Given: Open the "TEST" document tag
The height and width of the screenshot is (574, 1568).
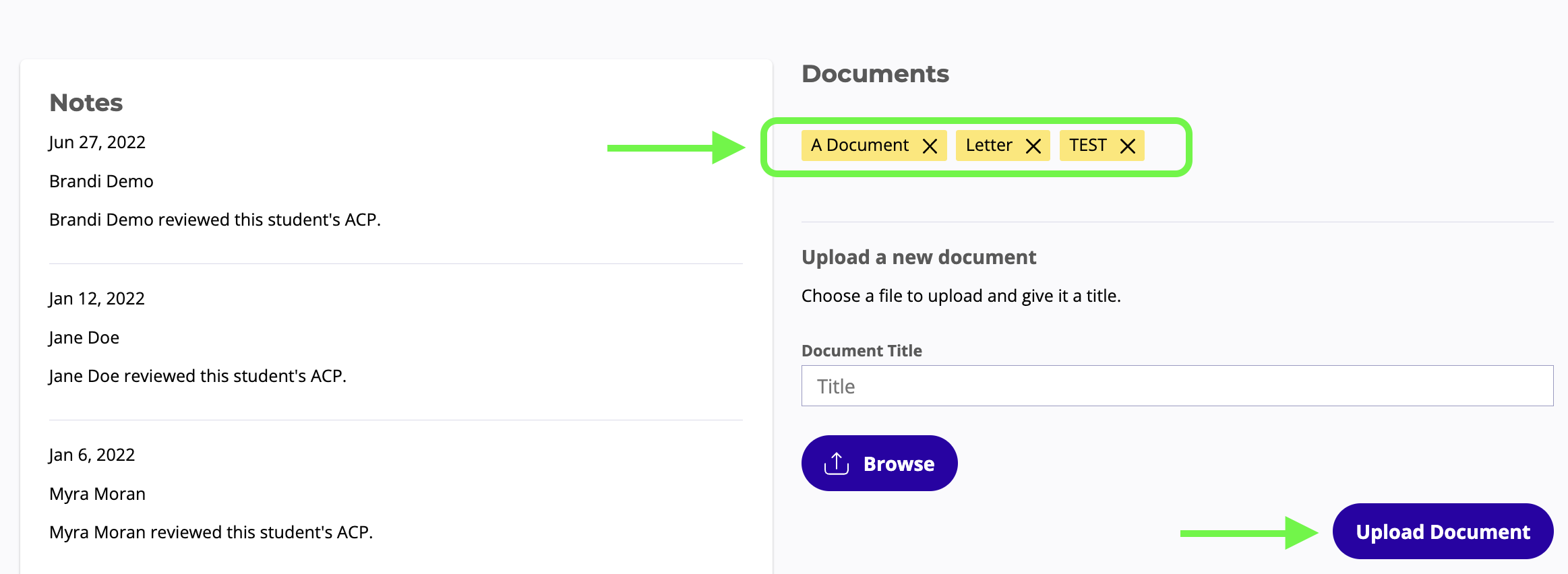Looking at the screenshot, I should click(x=1087, y=146).
